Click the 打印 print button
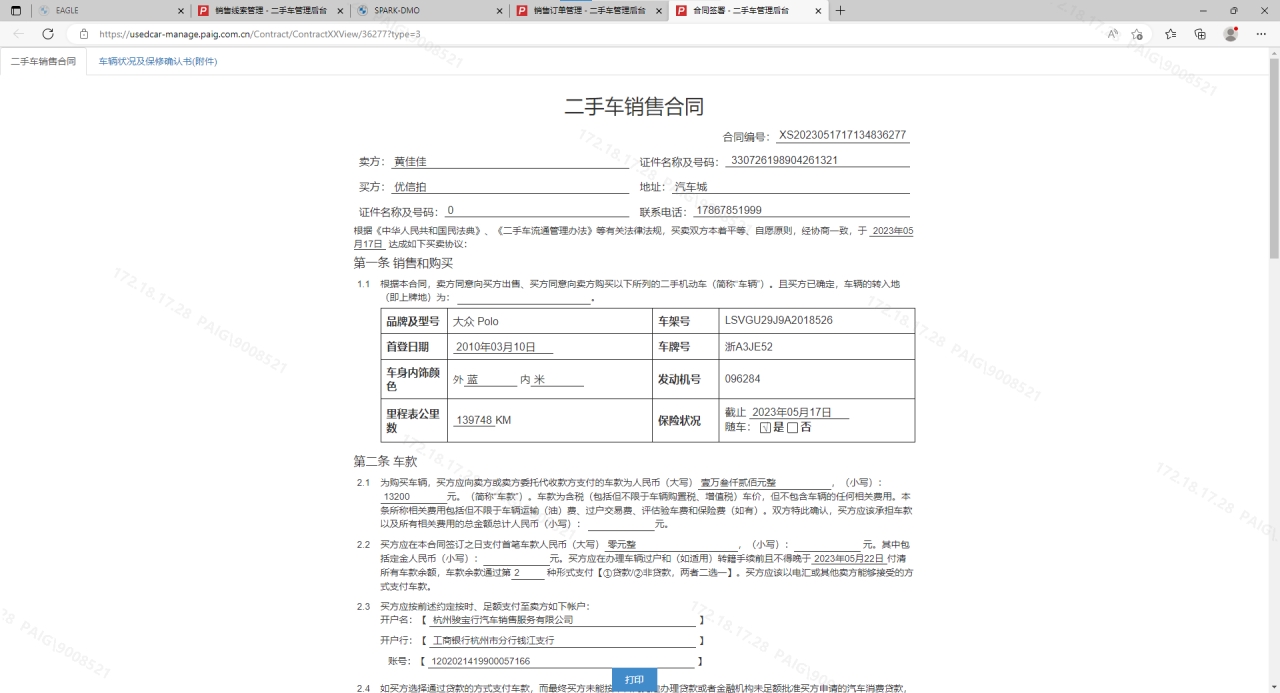1280x693 pixels. [634, 680]
